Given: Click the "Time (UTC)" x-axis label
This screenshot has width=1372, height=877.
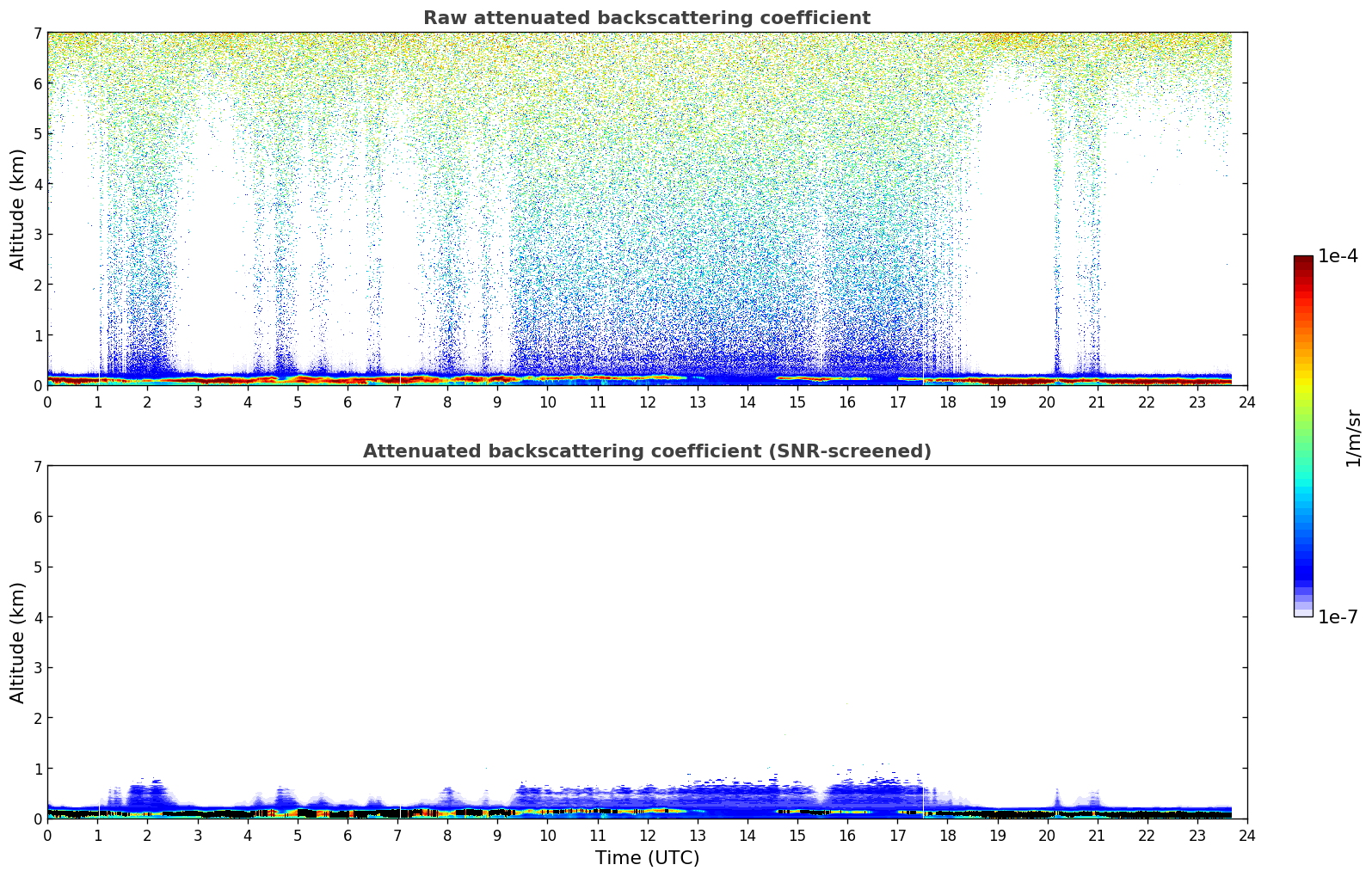Looking at the screenshot, I should click(x=647, y=858).
